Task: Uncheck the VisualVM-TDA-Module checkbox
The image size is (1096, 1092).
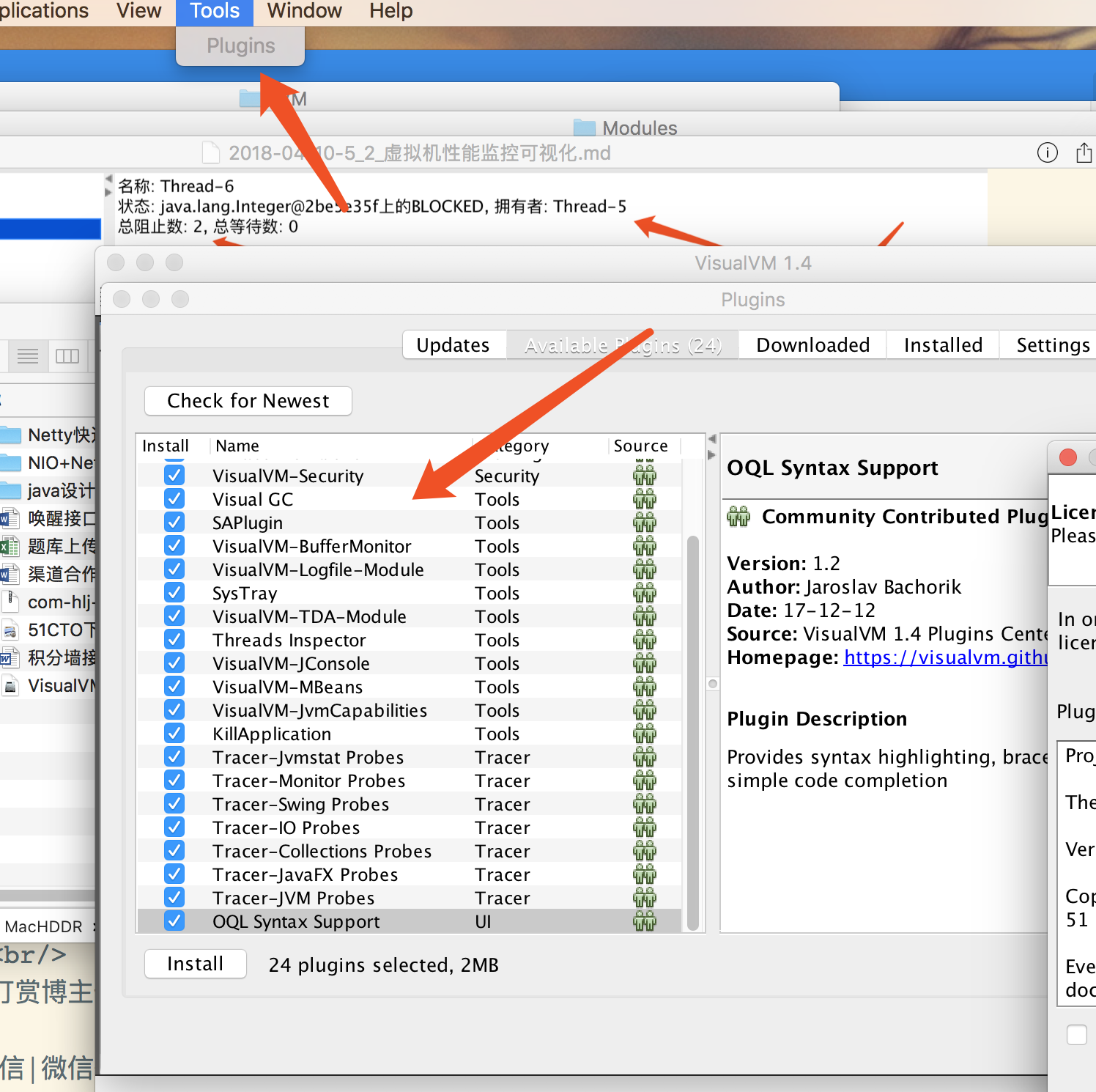Action: point(174,616)
